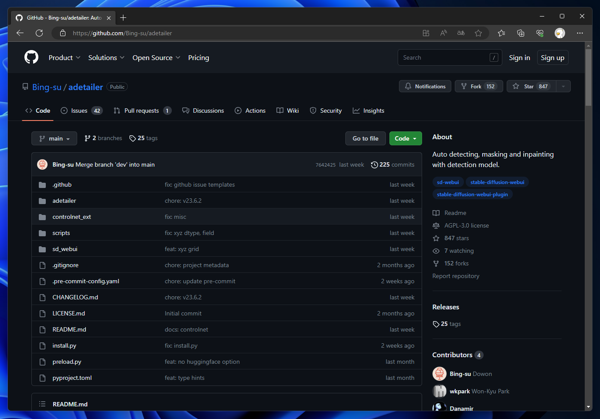The image size is (600, 419).
Task: Click the translate icon in address bar
Action: pos(461,33)
